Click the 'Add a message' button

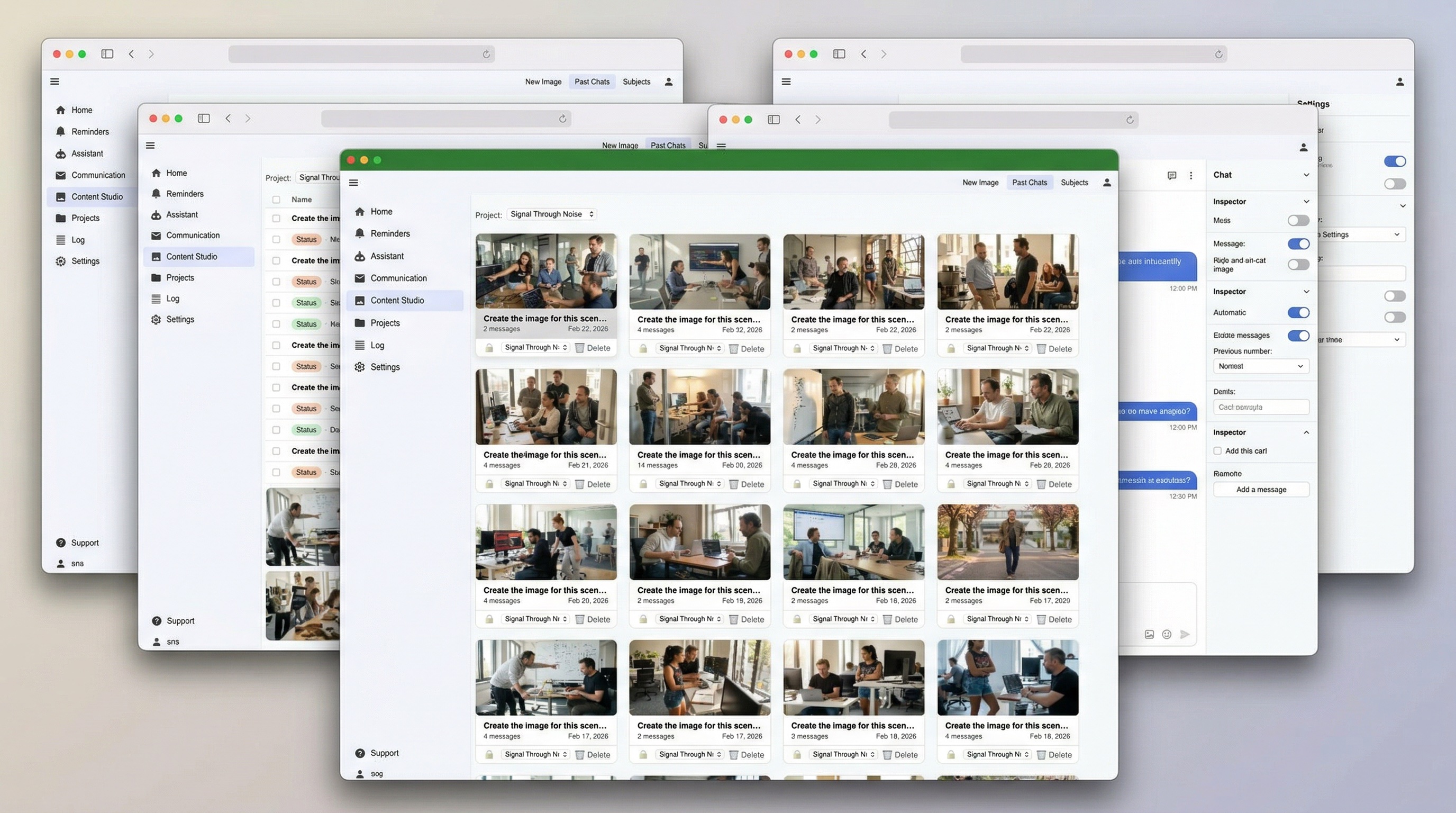click(1260, 490)
